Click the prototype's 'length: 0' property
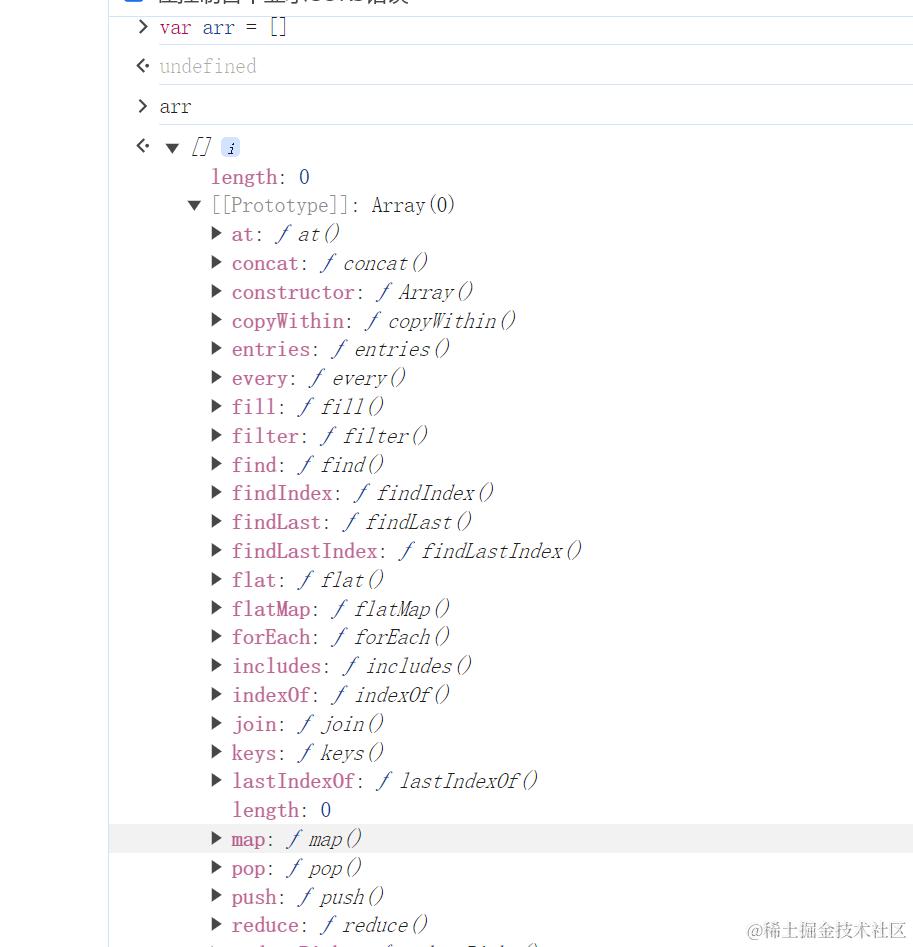The image size is (913, 947). coord(282,810)
